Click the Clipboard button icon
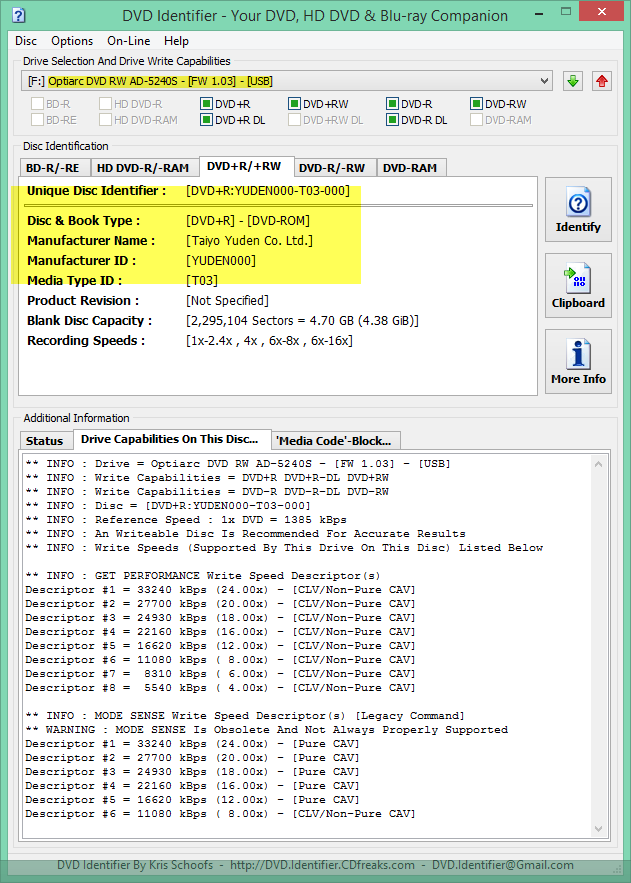 578,279
